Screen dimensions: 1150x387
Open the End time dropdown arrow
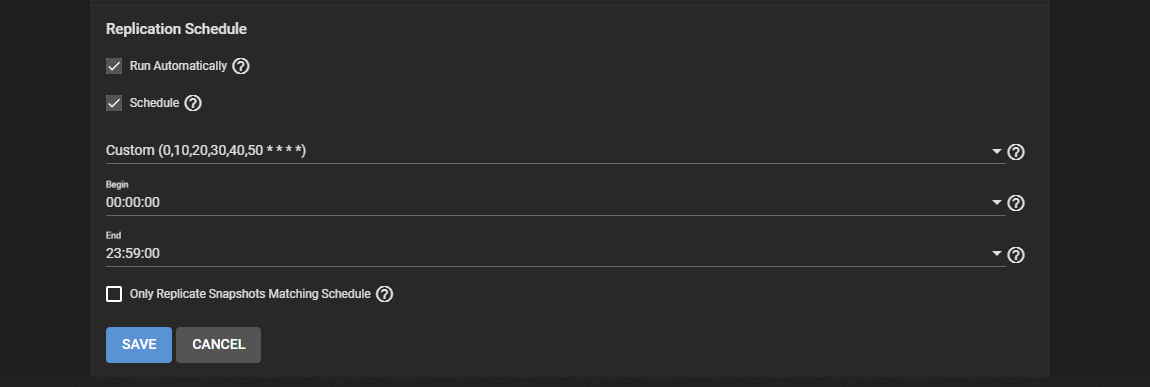coord(996,254)
